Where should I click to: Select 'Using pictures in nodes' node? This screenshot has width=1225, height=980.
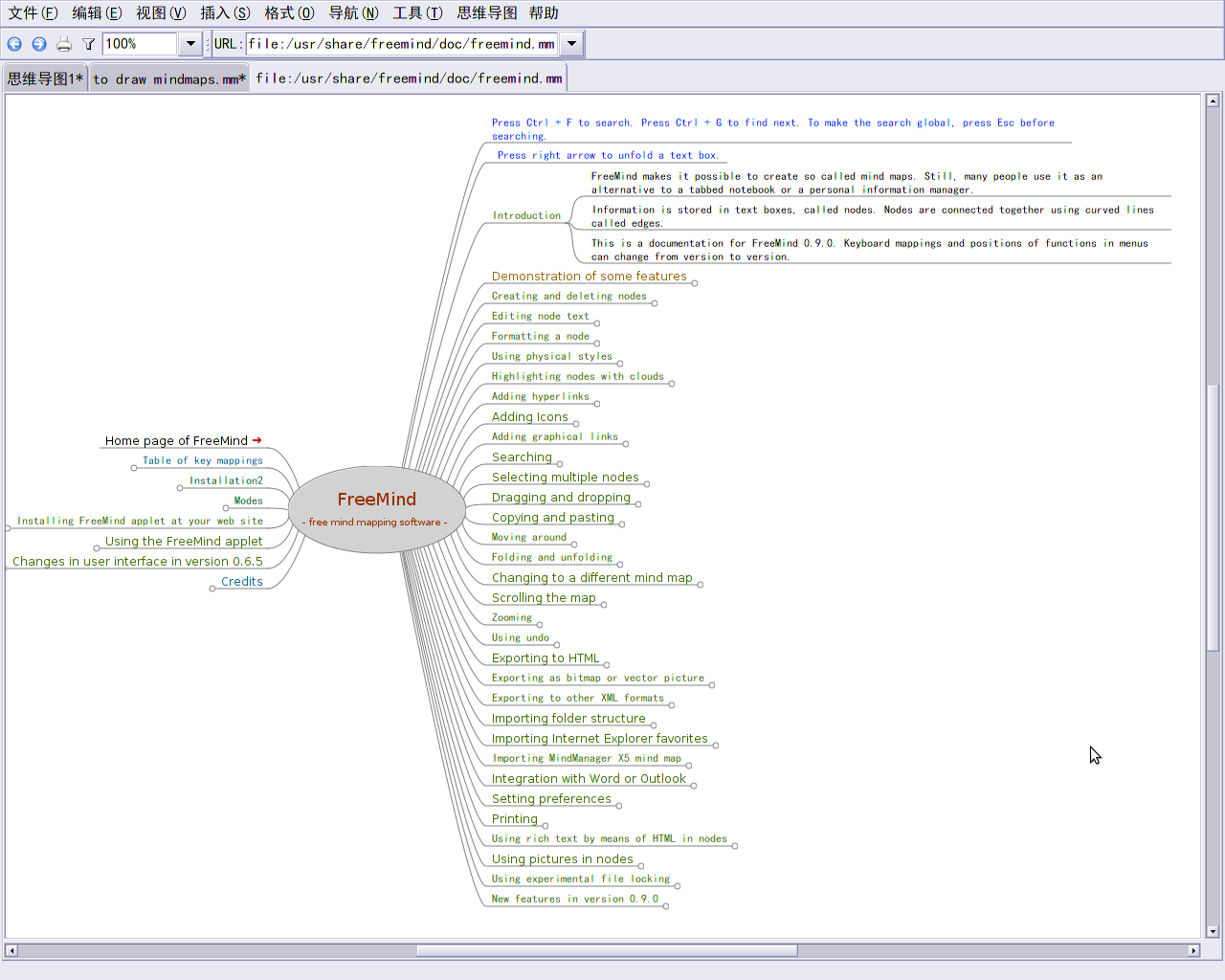coord(563,859)
